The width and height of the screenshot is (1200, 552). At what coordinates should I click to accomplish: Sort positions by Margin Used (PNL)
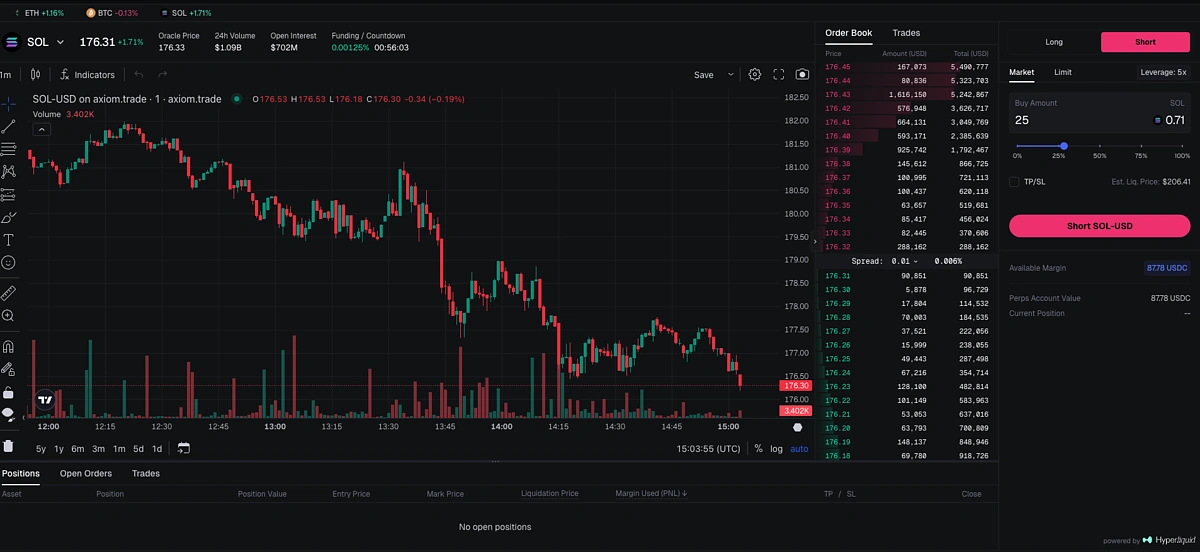tap(652, 493)
